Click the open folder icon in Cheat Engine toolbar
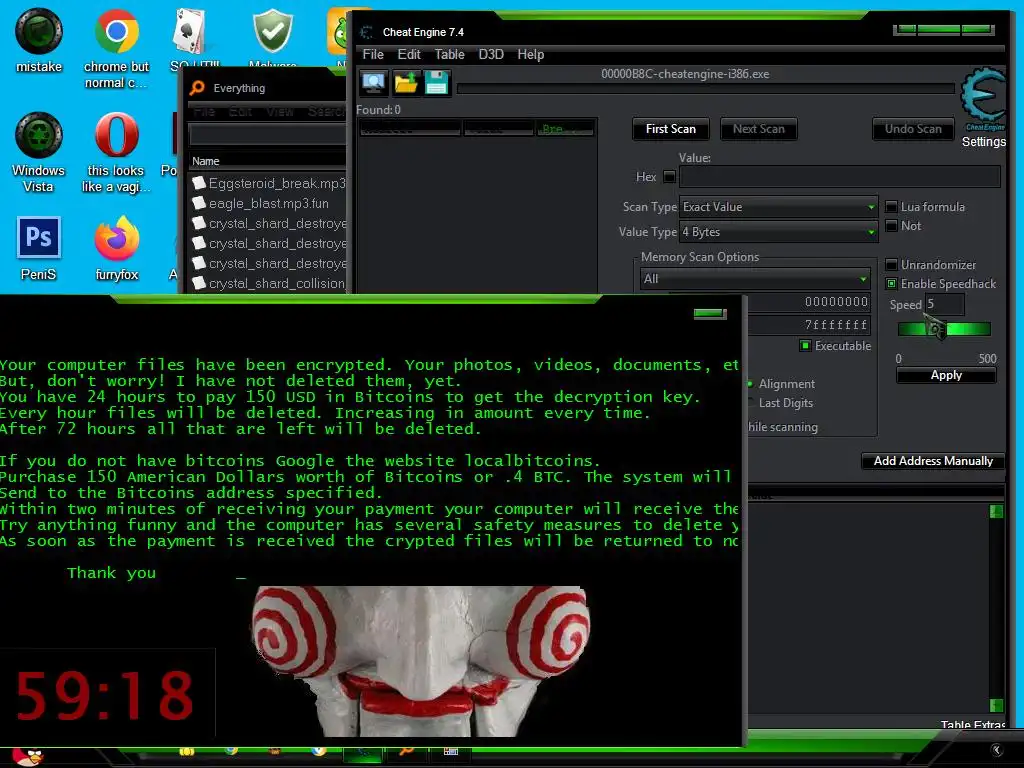 (x=406, y=83)
